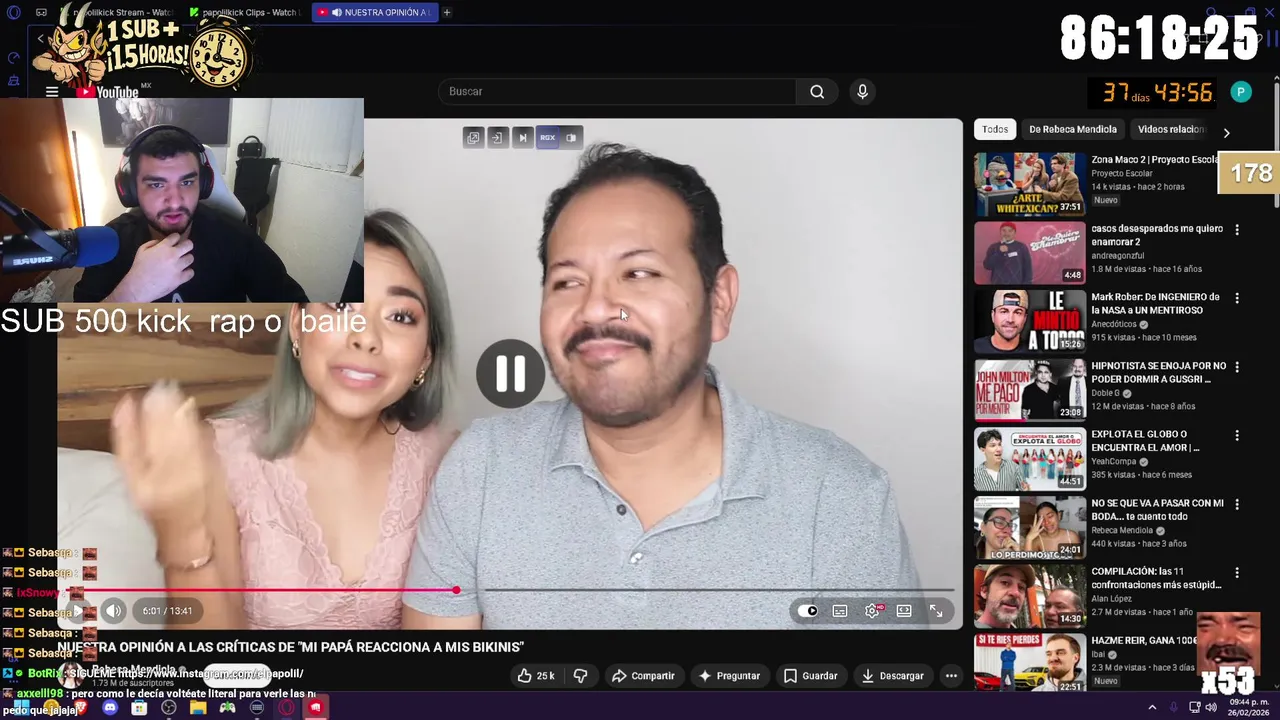The height and width of the screenshot is (720, 1280).
Task: Toggle subtitles on the player
Action: tap(840, 611)
